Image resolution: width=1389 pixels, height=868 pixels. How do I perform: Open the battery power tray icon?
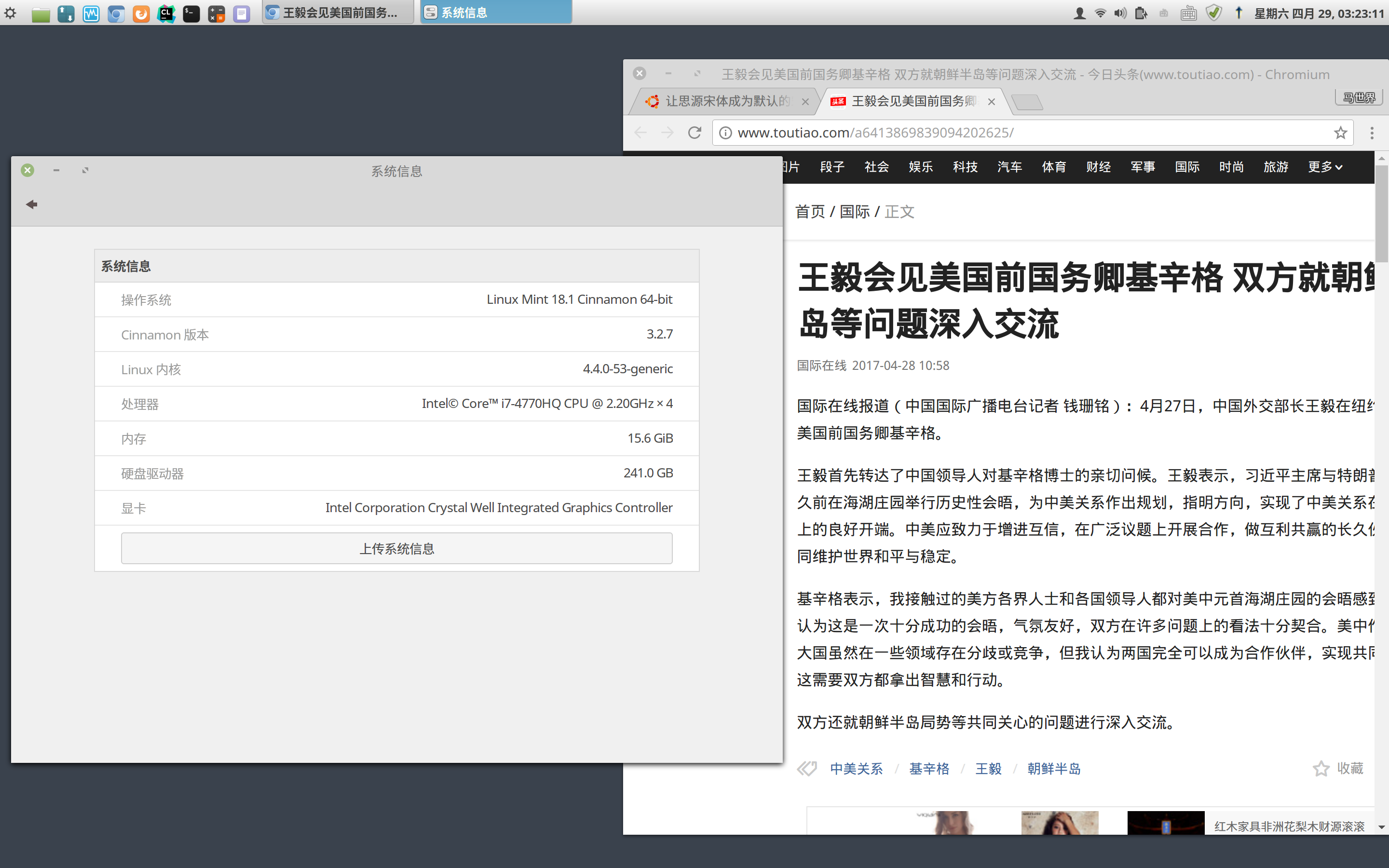(x=1141, y=13)
